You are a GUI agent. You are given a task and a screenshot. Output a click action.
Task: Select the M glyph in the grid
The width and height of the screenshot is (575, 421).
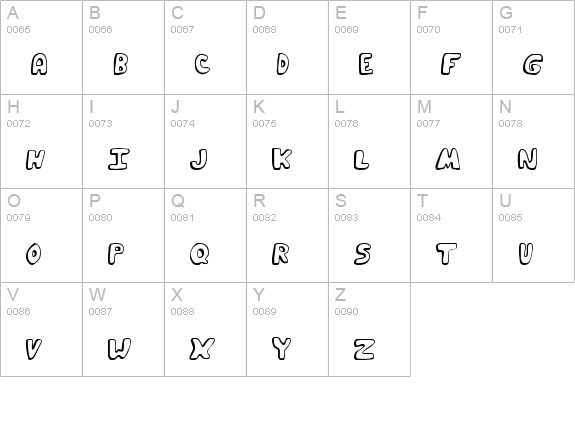click(x=448, y=159)
